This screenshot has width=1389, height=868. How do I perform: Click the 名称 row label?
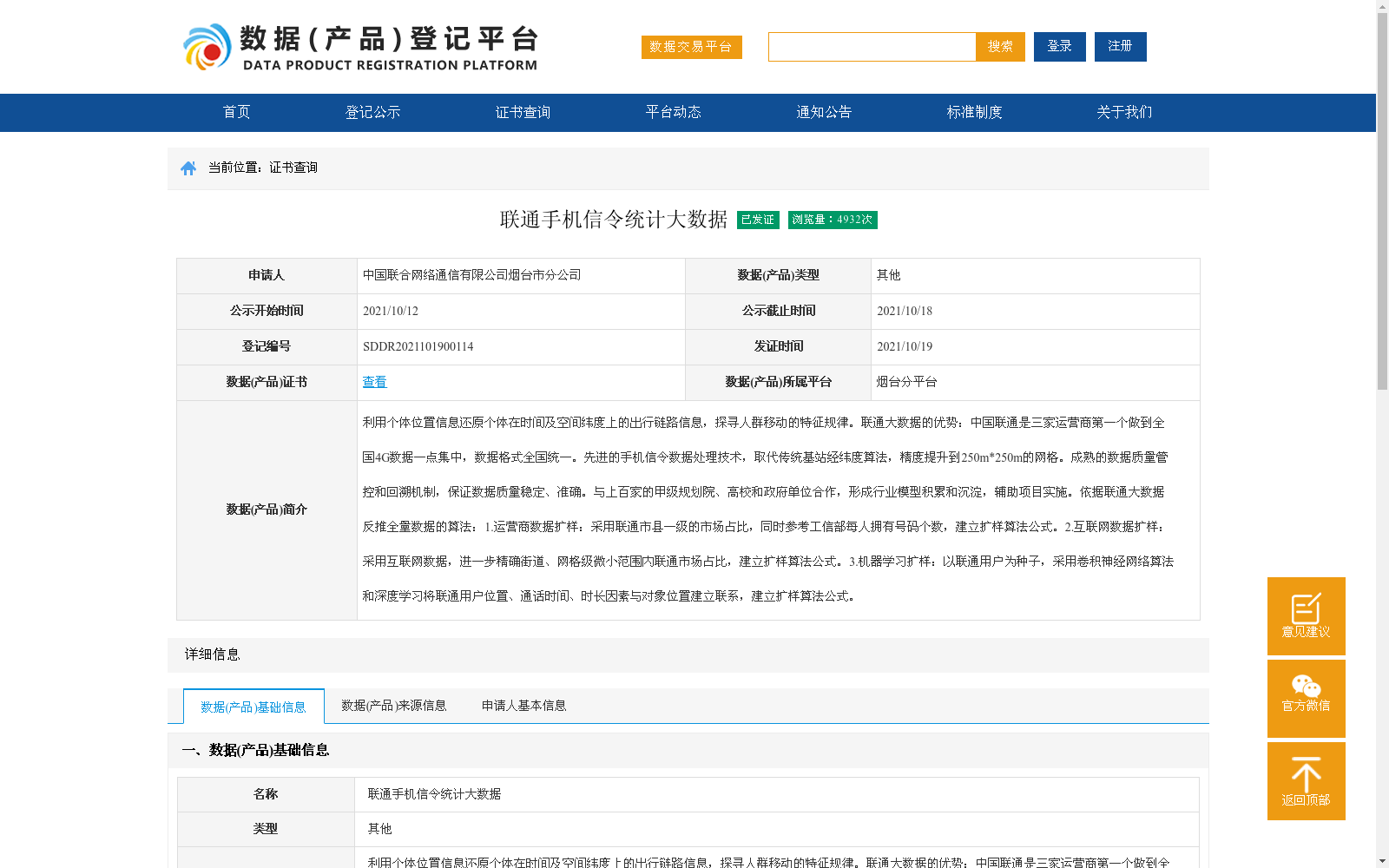[266, 794]
